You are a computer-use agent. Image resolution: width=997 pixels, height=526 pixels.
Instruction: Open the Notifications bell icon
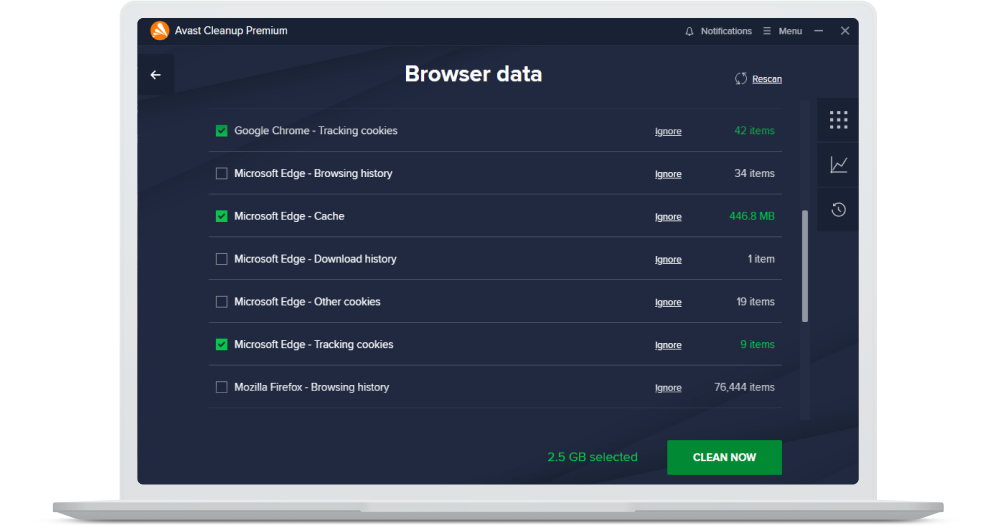click(x=689, y=31)
